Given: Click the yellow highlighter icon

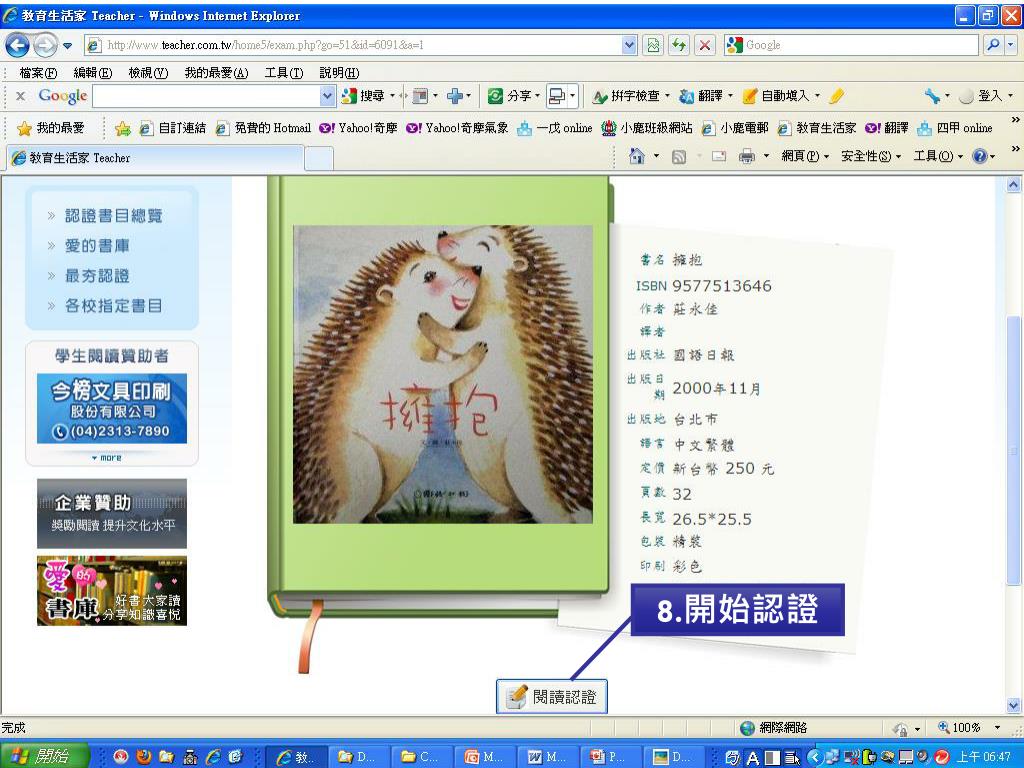Looking at the screenshot, I should pos(836,96).
